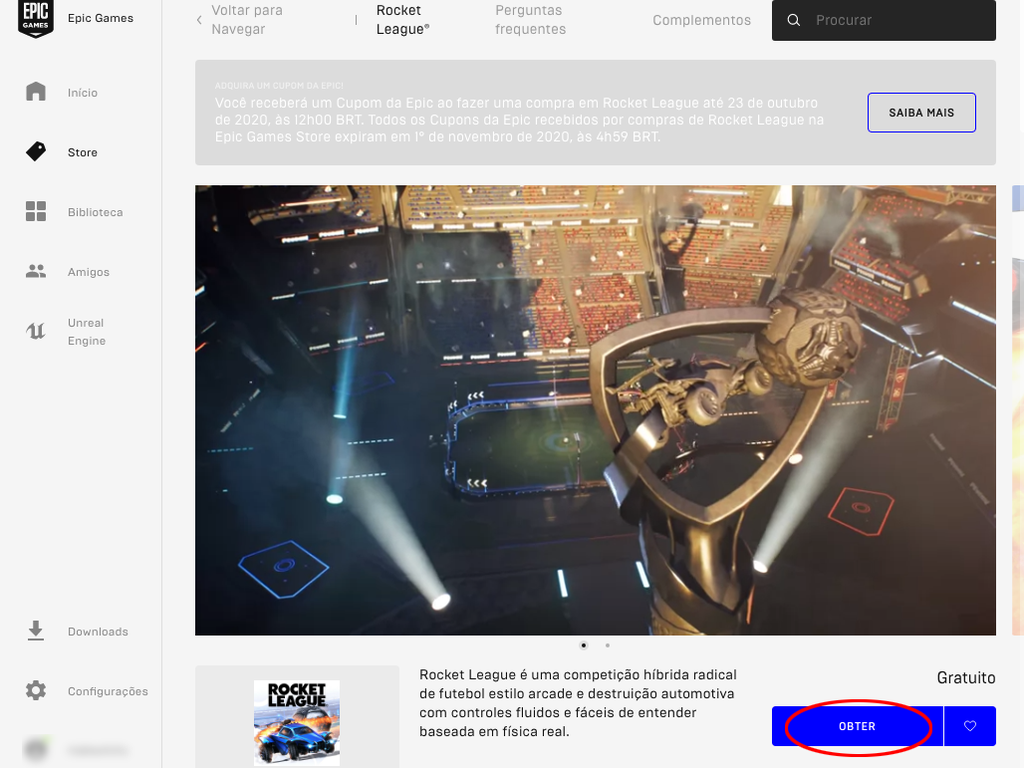This screenshot has width=1024, height=768.
Task: Click the blurred user avatar
Action: point(36,749)
